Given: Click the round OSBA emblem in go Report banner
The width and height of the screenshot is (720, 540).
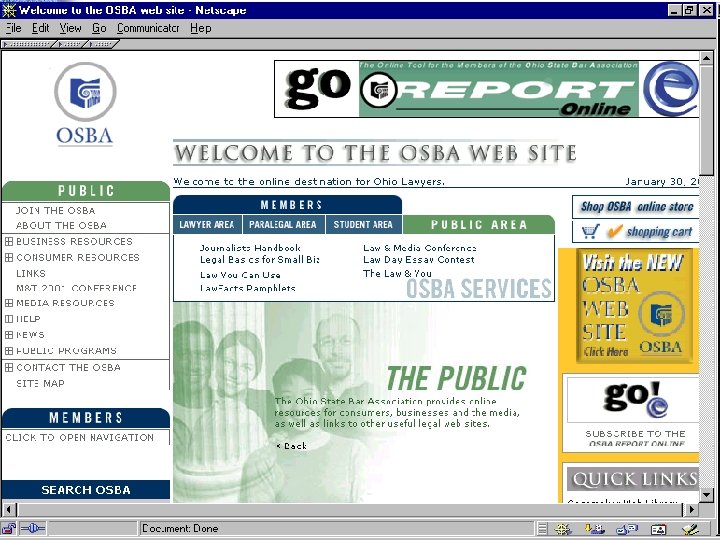Looking at the screenshot, I should 378,90.
